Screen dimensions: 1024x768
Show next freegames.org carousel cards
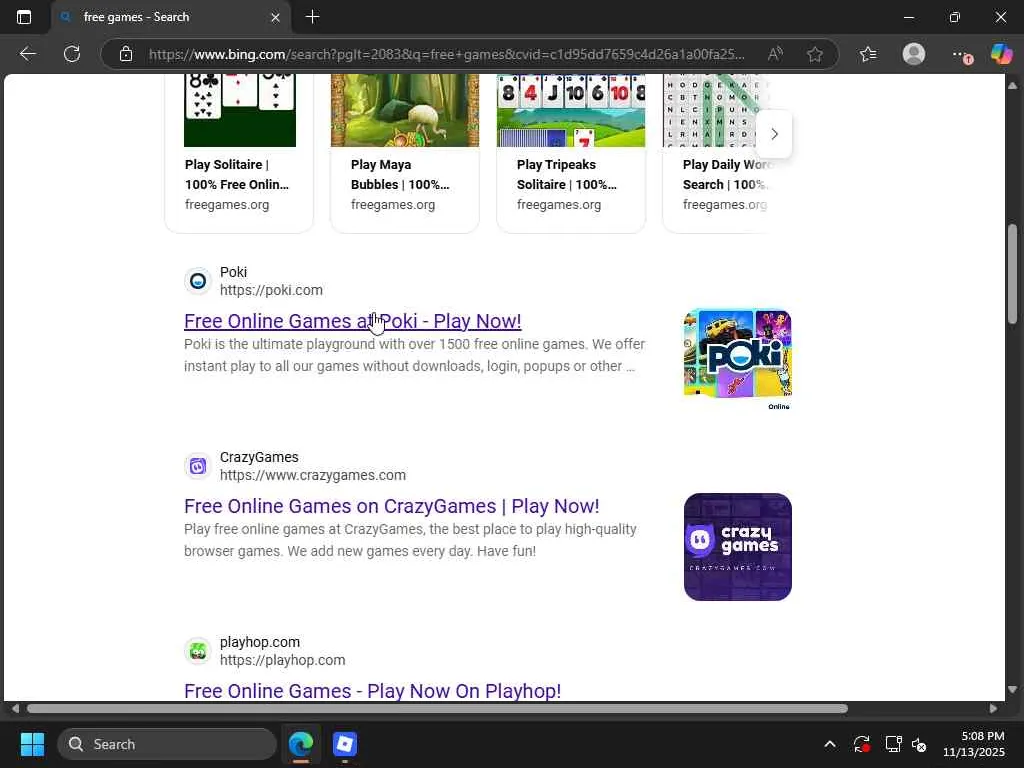[x=774, y=134]
